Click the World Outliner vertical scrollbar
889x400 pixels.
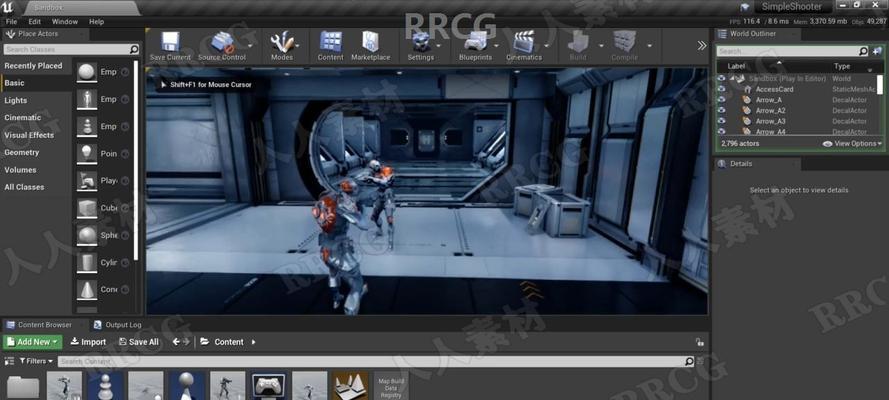880,84
